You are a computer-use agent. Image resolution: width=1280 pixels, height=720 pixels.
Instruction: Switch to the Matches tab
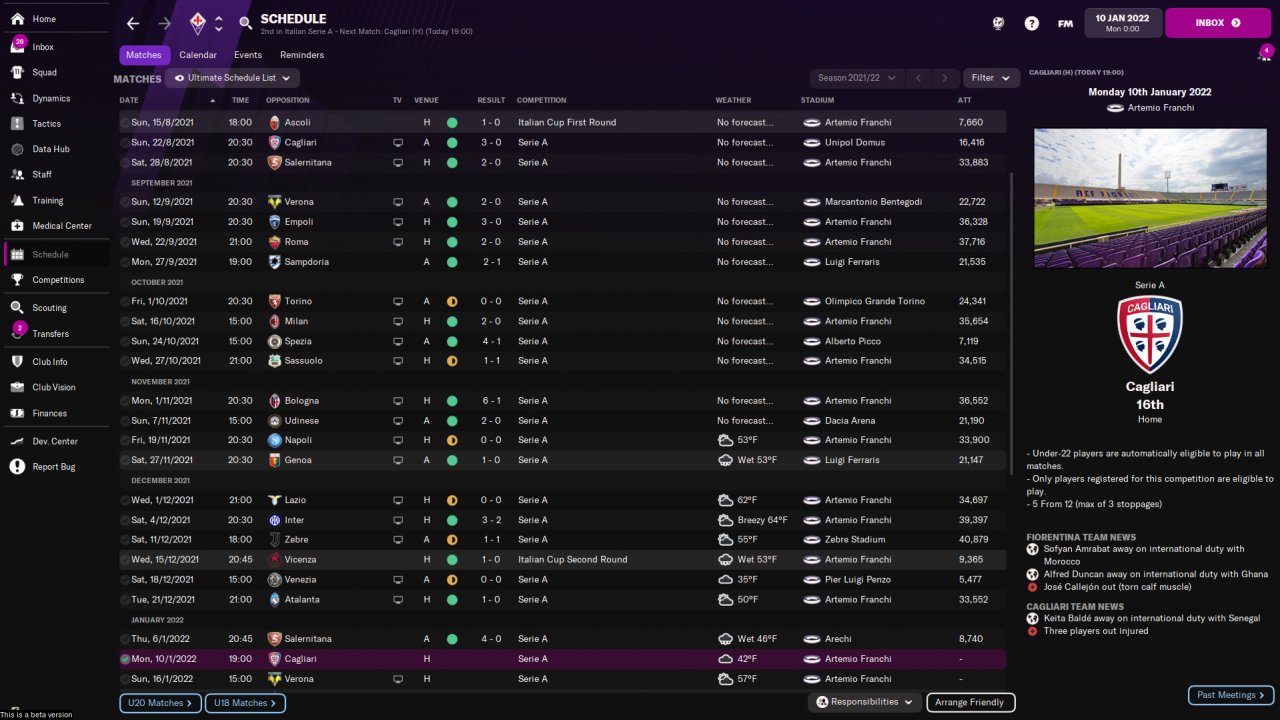click(x=144, y=55)
